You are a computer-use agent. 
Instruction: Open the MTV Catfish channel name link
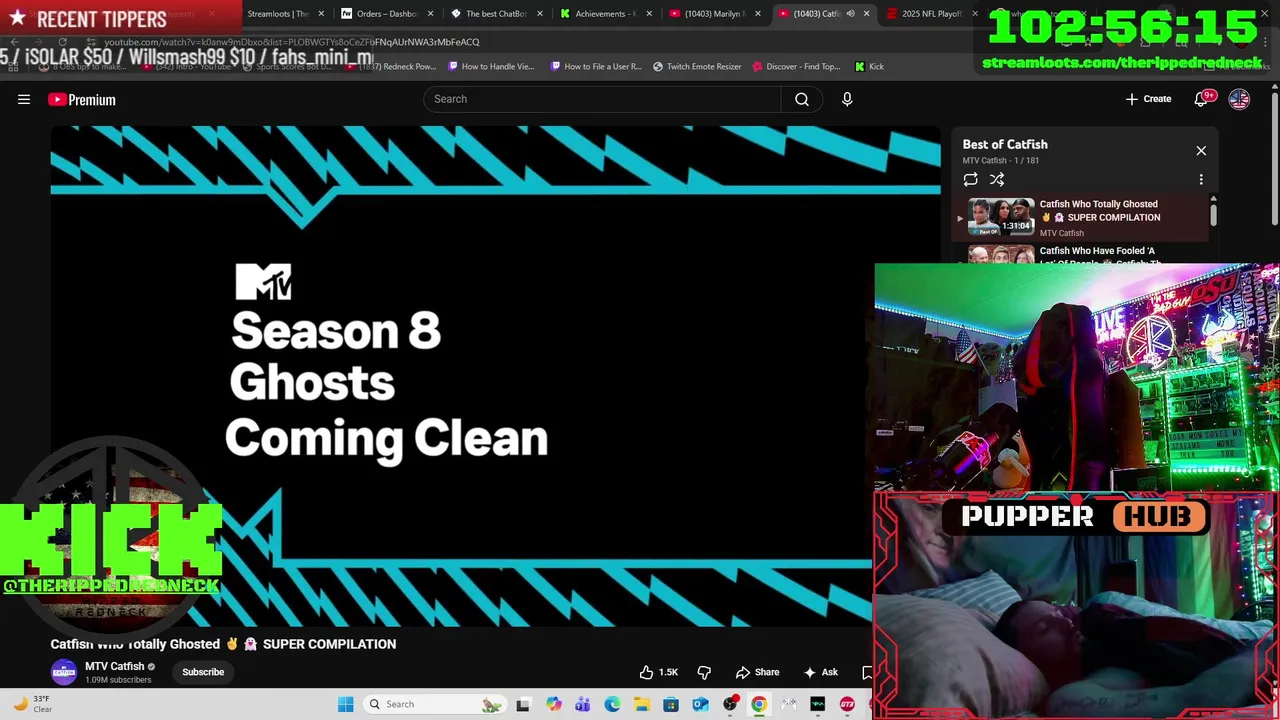point(115,666)
